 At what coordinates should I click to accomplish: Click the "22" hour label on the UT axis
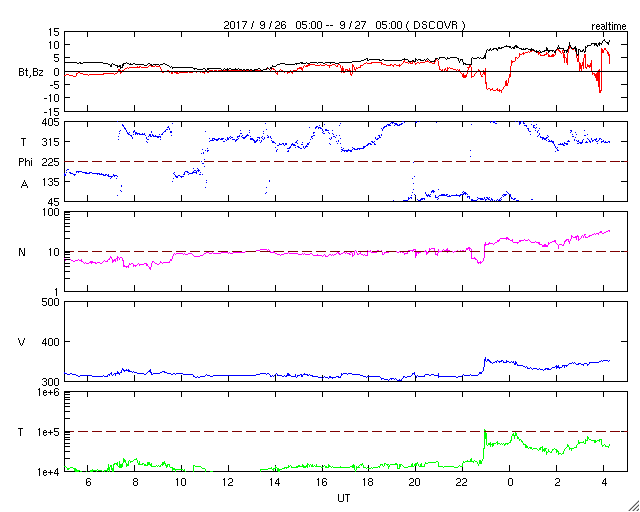tap(462, 482)
